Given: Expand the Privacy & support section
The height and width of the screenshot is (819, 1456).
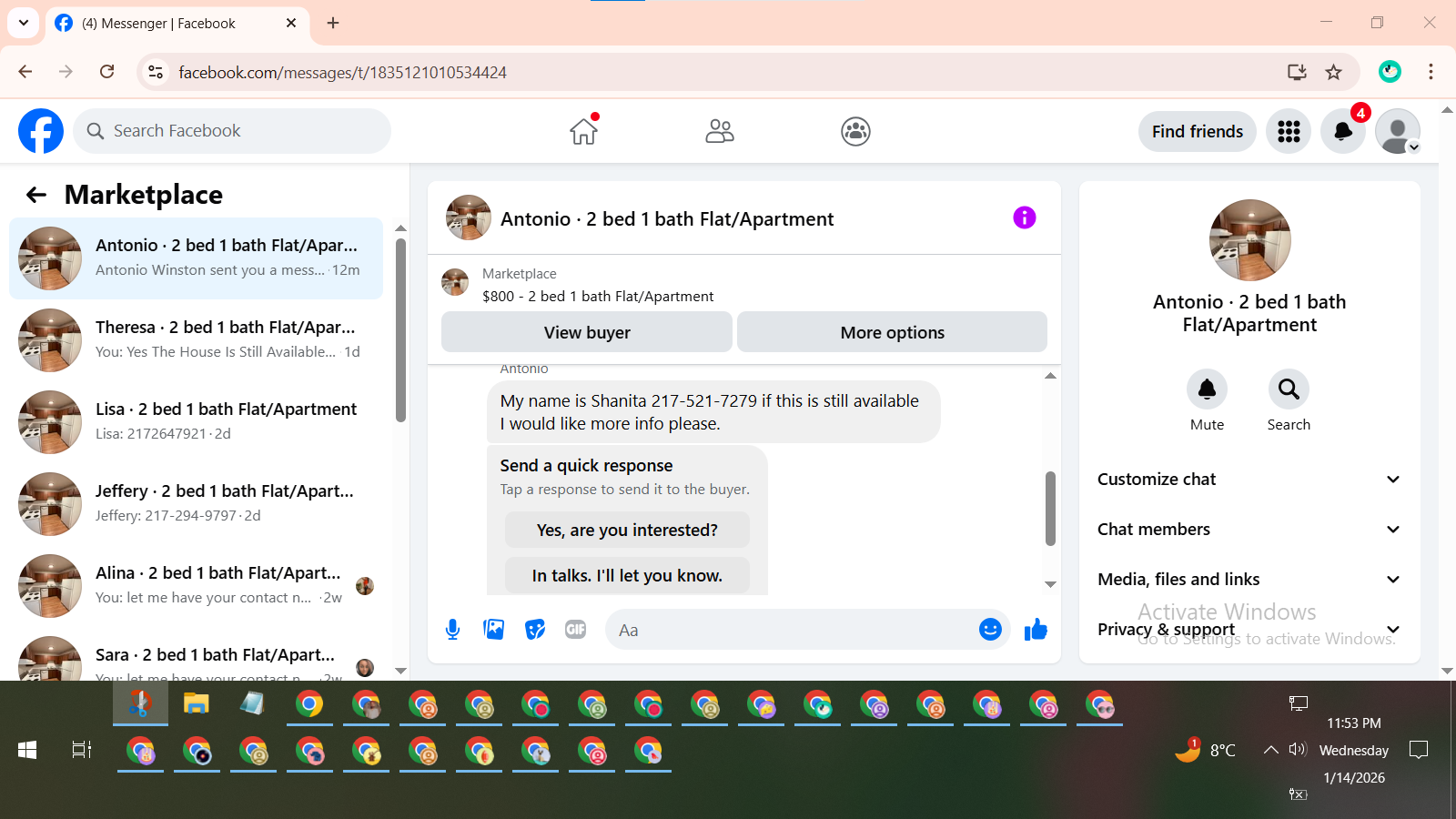Looking at the screenshot, I should [1249, 630].
